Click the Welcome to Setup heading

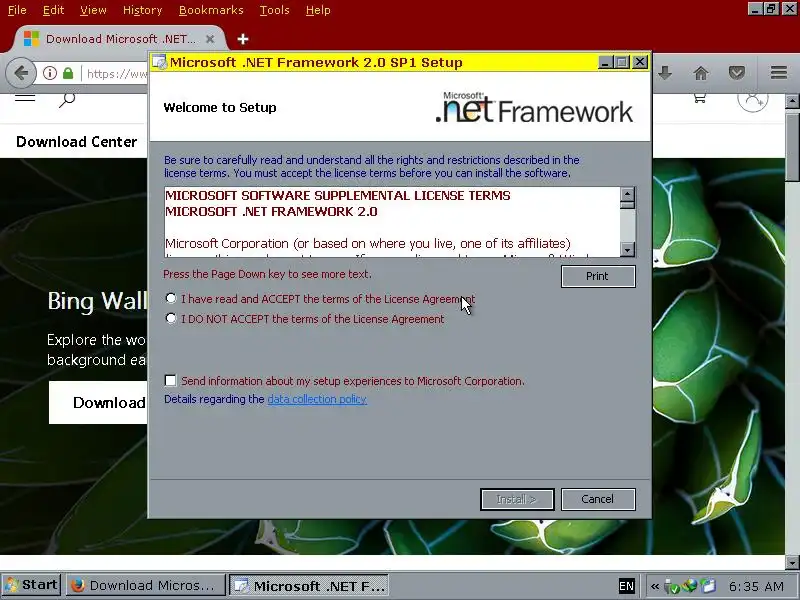pos(220,108)
